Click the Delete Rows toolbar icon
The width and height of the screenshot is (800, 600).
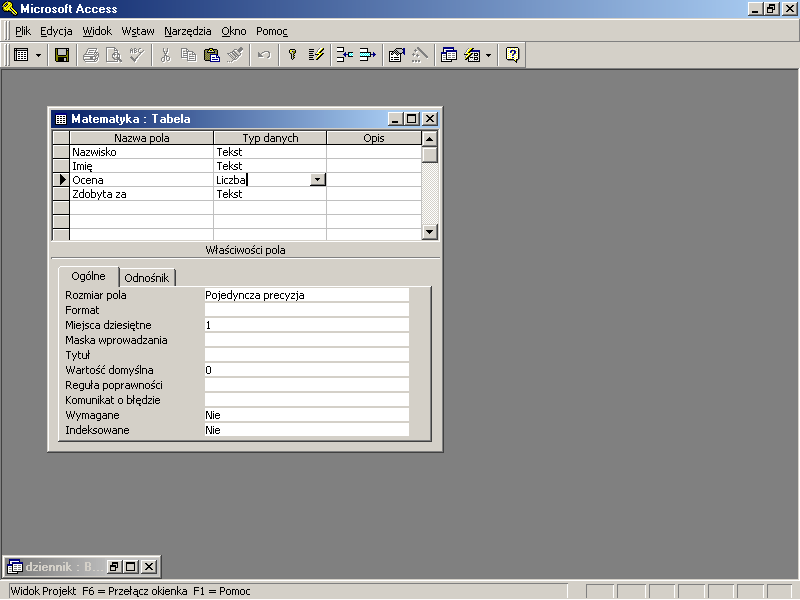(x=367, y=55)
